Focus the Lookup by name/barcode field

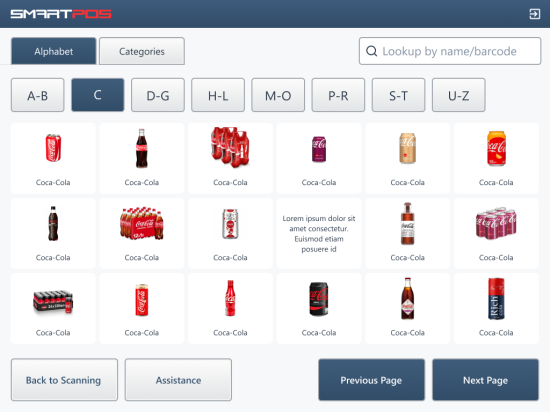click(450, 51)
